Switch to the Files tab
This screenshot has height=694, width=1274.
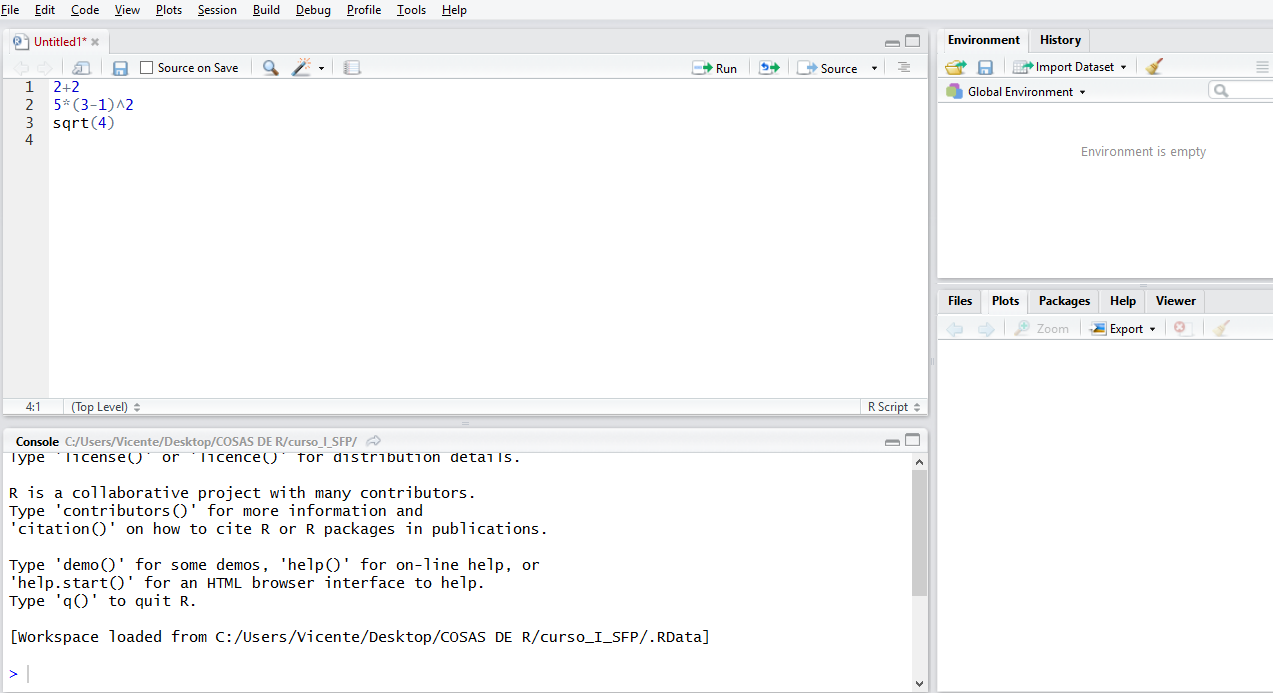(x=960, y=301)
